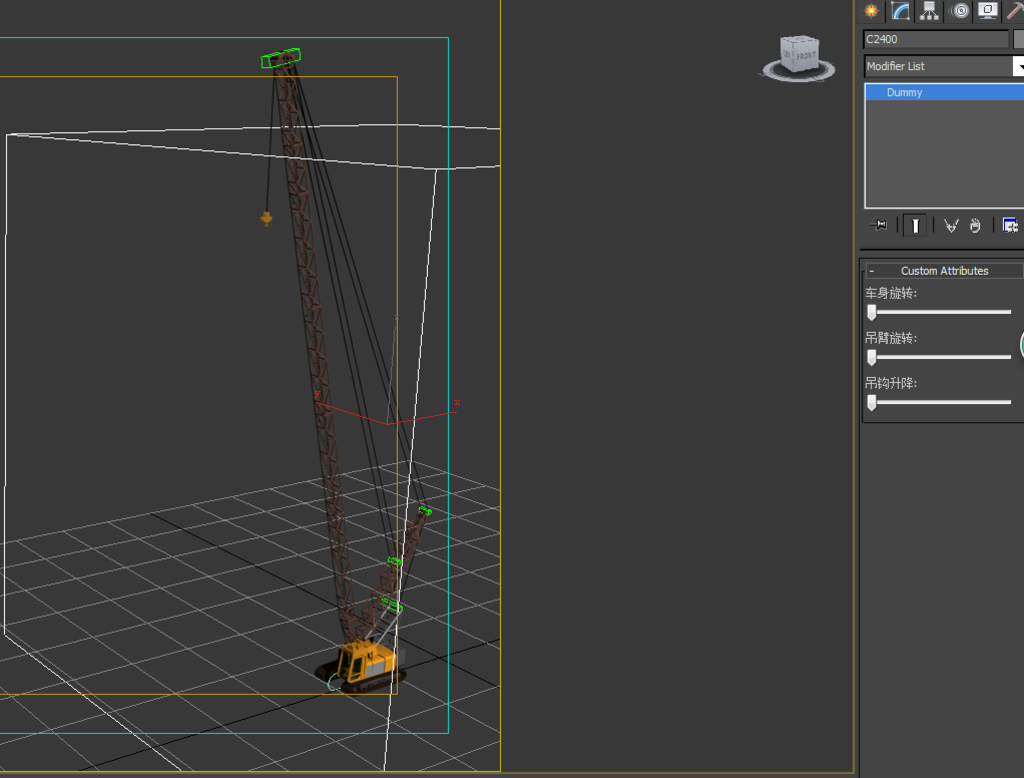Toggle Show End Result button

[x=914, y=226]
